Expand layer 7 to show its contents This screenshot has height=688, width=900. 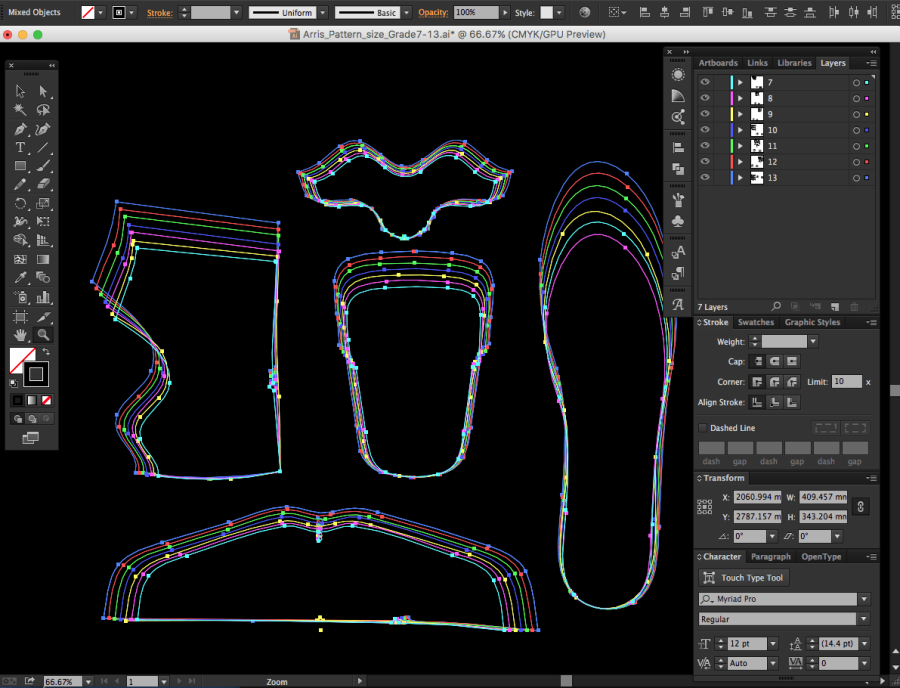click(x=740, y=82)
